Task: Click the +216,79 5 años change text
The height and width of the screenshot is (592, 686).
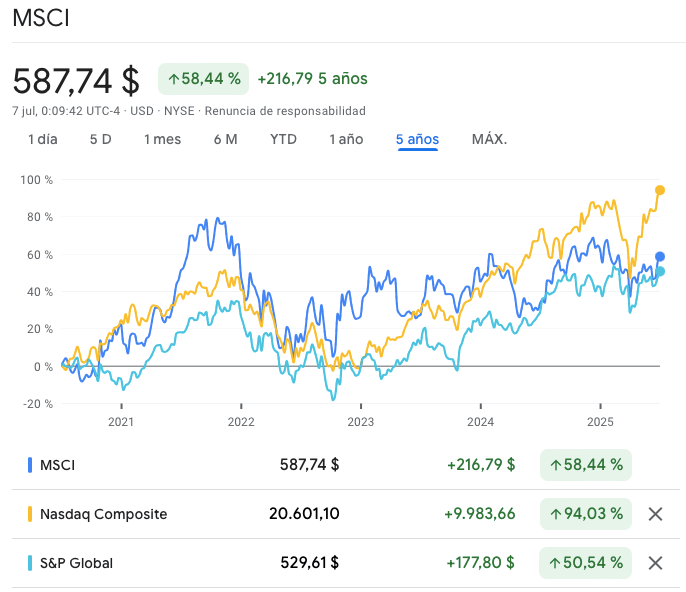Action: tap(312, 79)
